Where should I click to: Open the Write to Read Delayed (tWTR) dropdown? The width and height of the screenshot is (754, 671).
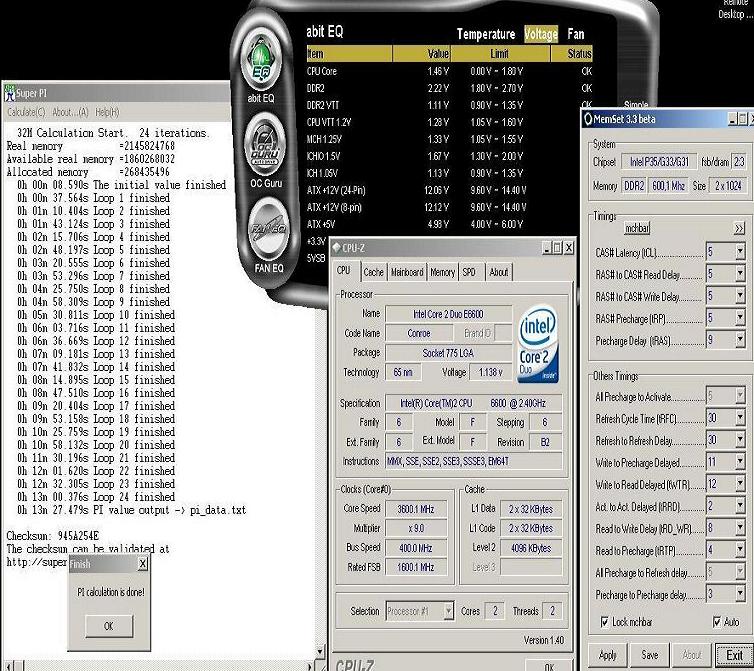pyautogui.click(x=740, y=484)
